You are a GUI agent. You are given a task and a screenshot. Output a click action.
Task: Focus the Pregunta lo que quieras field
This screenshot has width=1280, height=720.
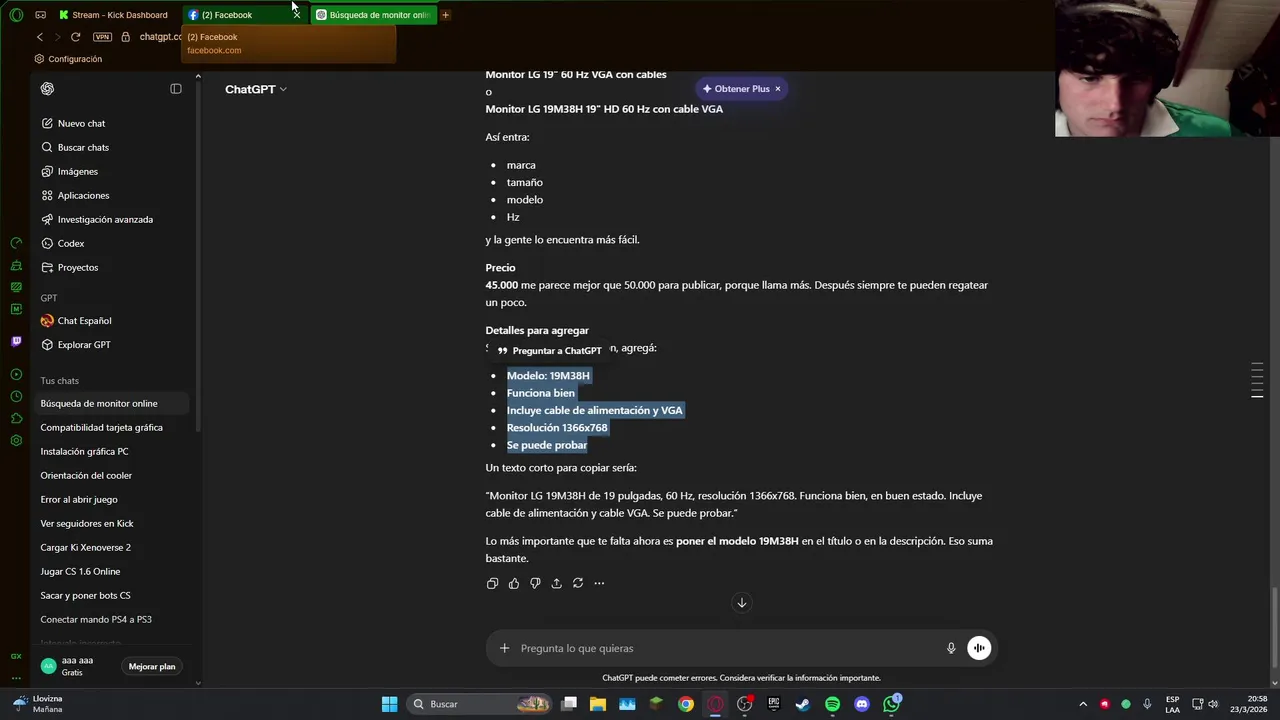coord(727,648)
